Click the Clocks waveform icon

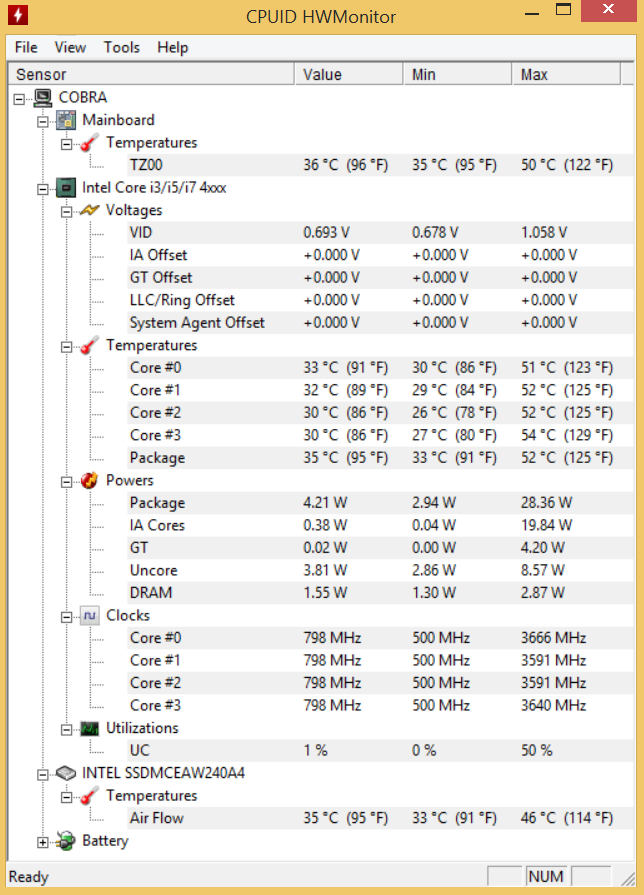[90, 616]
